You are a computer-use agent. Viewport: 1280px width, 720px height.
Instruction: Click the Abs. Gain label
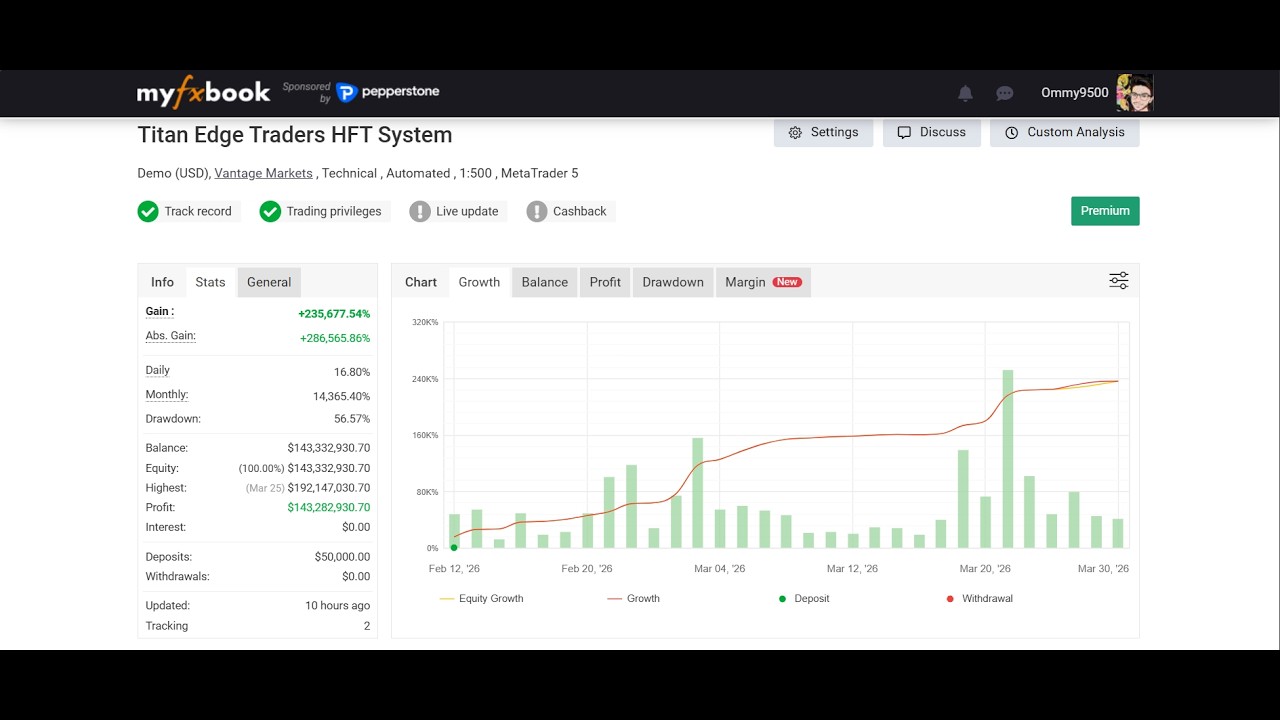pyautogui.click(x=171, y=336)
